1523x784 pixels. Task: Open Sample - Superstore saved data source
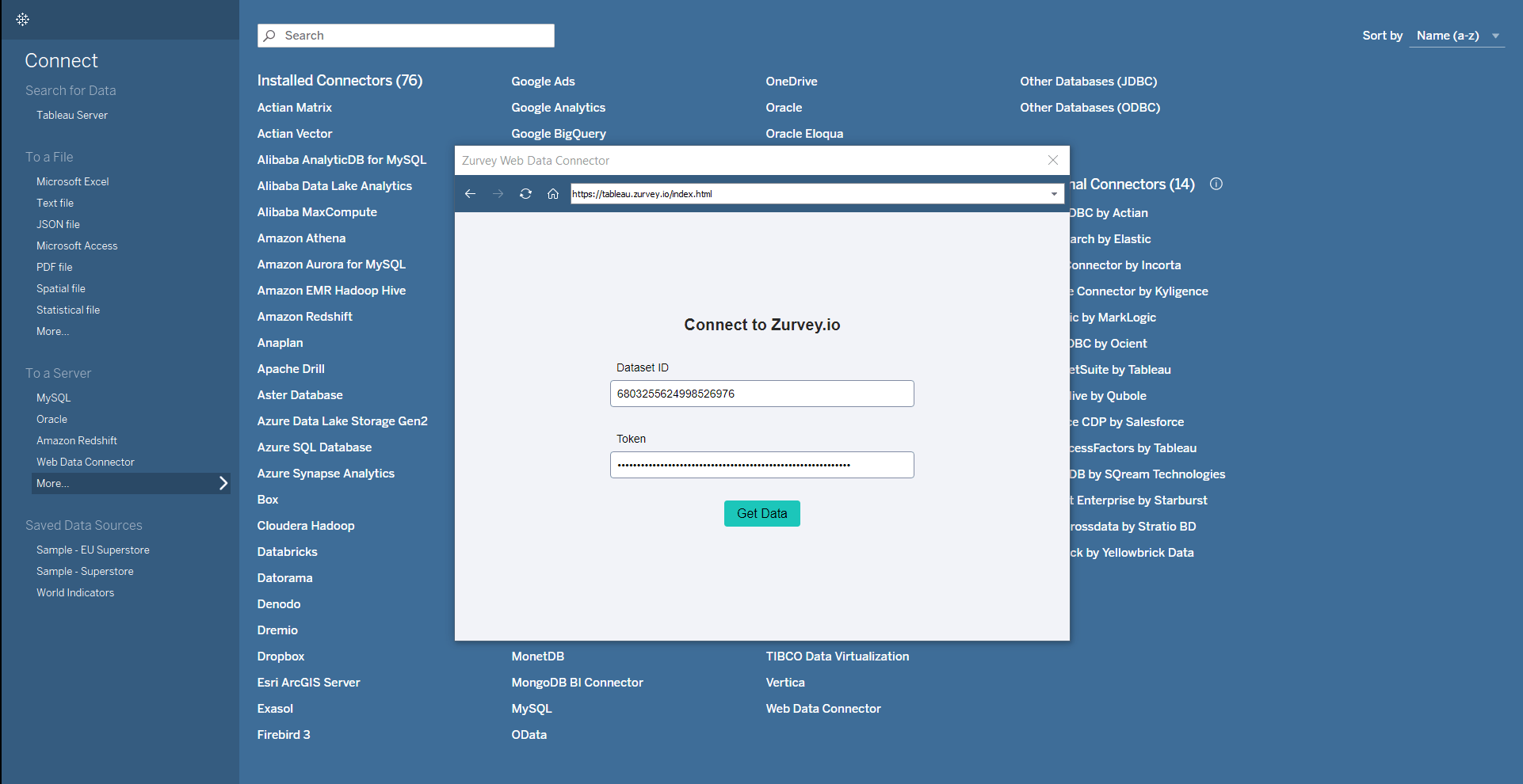click(x=85, y=571)
